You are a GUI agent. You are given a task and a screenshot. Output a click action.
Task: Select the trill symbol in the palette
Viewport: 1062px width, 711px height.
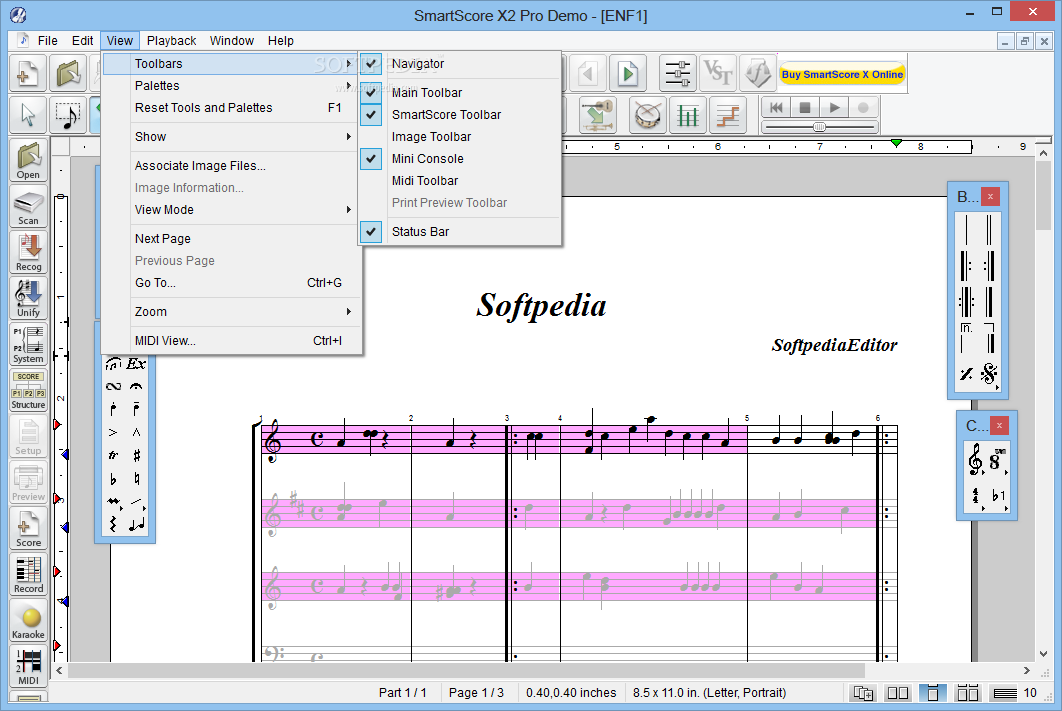[x=113, y=456]
